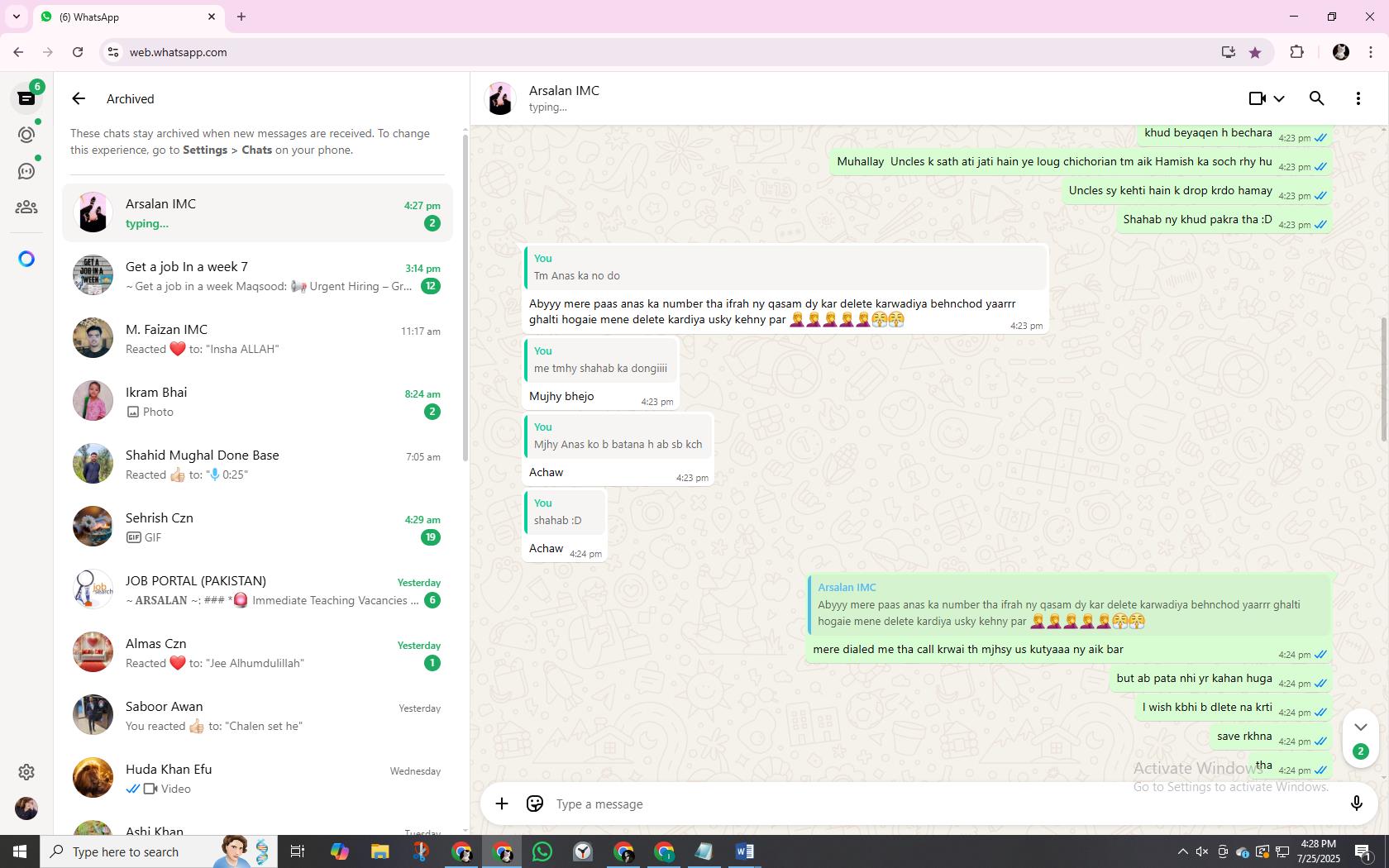The height and width of the screenshot is (868, 1389).
Task: Open Sehrish Czn chat
Action: [257, 527]
